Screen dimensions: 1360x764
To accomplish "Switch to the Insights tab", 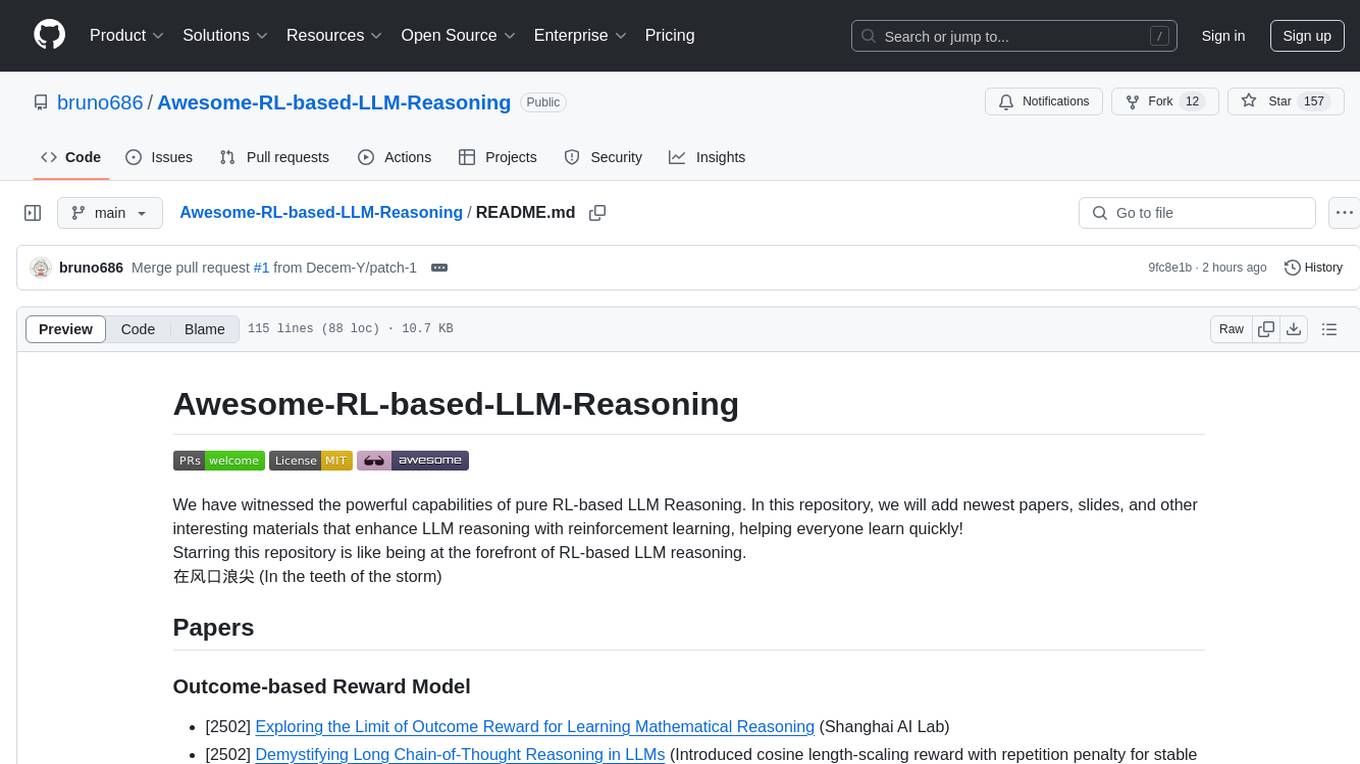I will [x=707, y=157].
